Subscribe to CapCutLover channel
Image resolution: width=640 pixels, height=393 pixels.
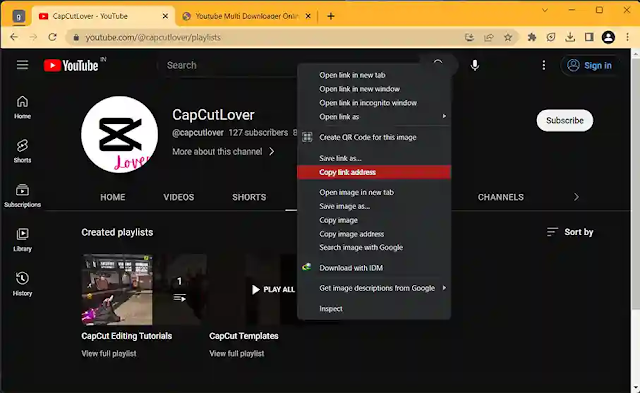click(564, 120)
